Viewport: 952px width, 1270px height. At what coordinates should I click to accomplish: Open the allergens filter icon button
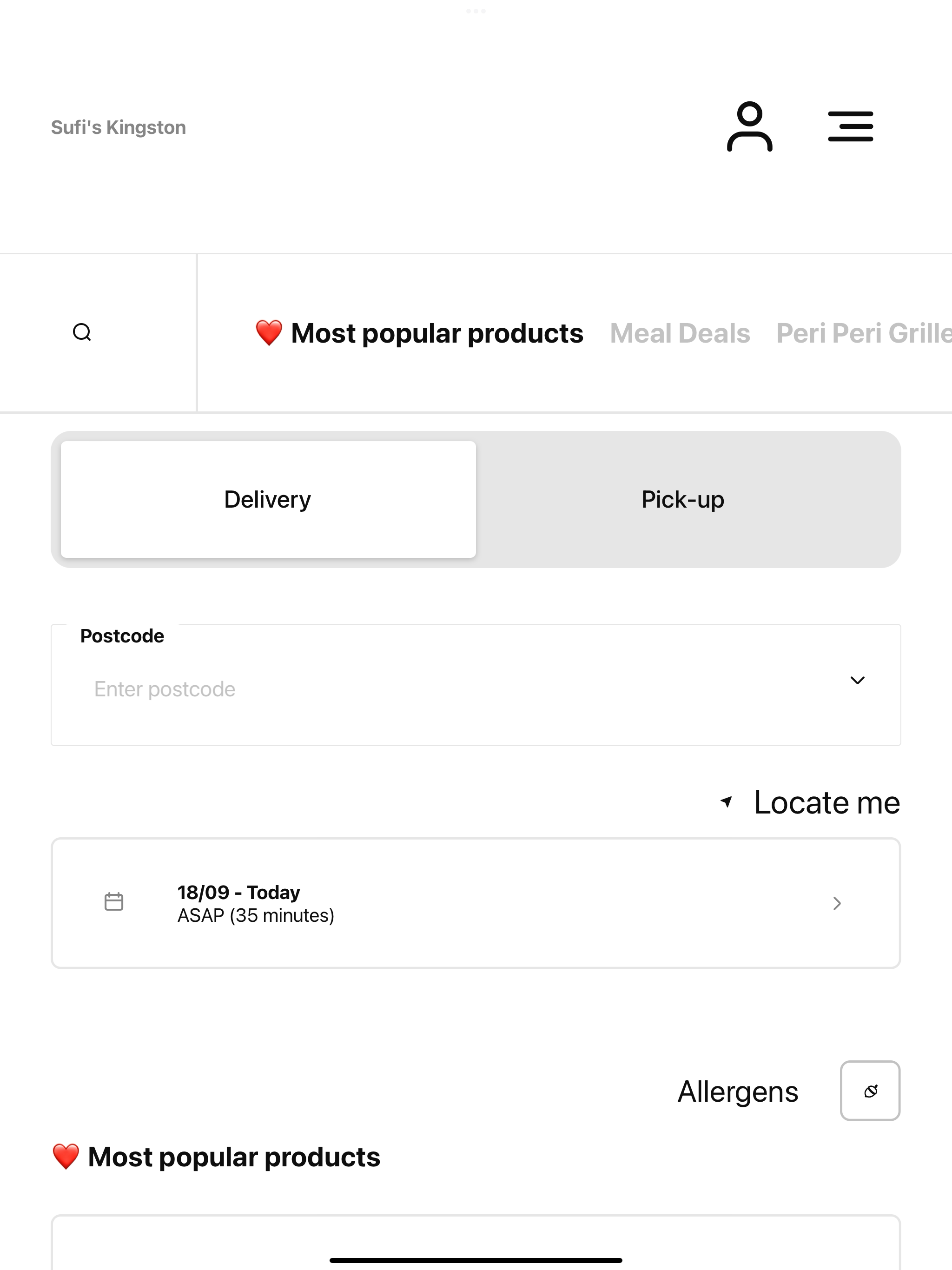[x=870, y=1091]
